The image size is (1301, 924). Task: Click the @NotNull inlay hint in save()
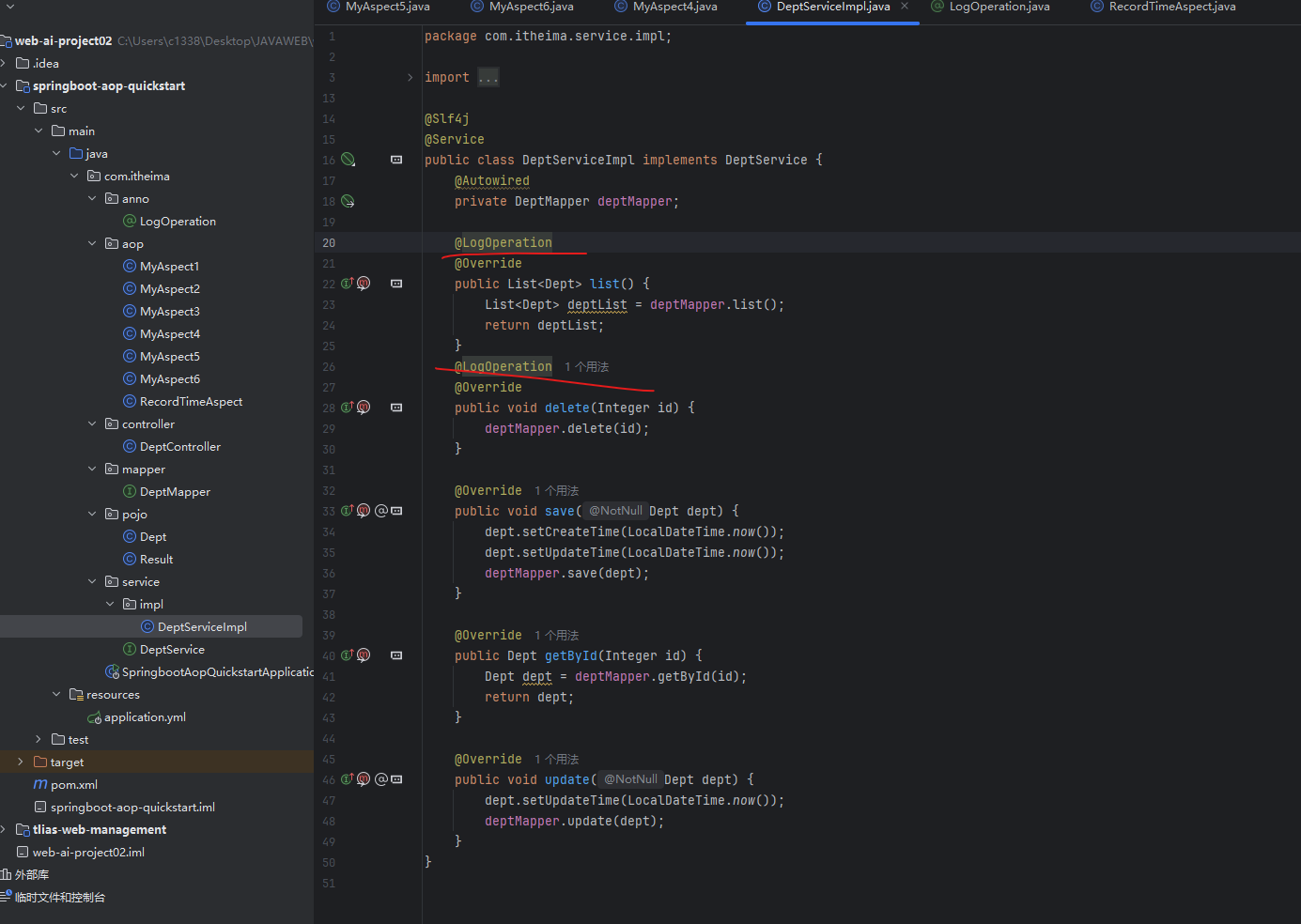[x=615, y=511]
